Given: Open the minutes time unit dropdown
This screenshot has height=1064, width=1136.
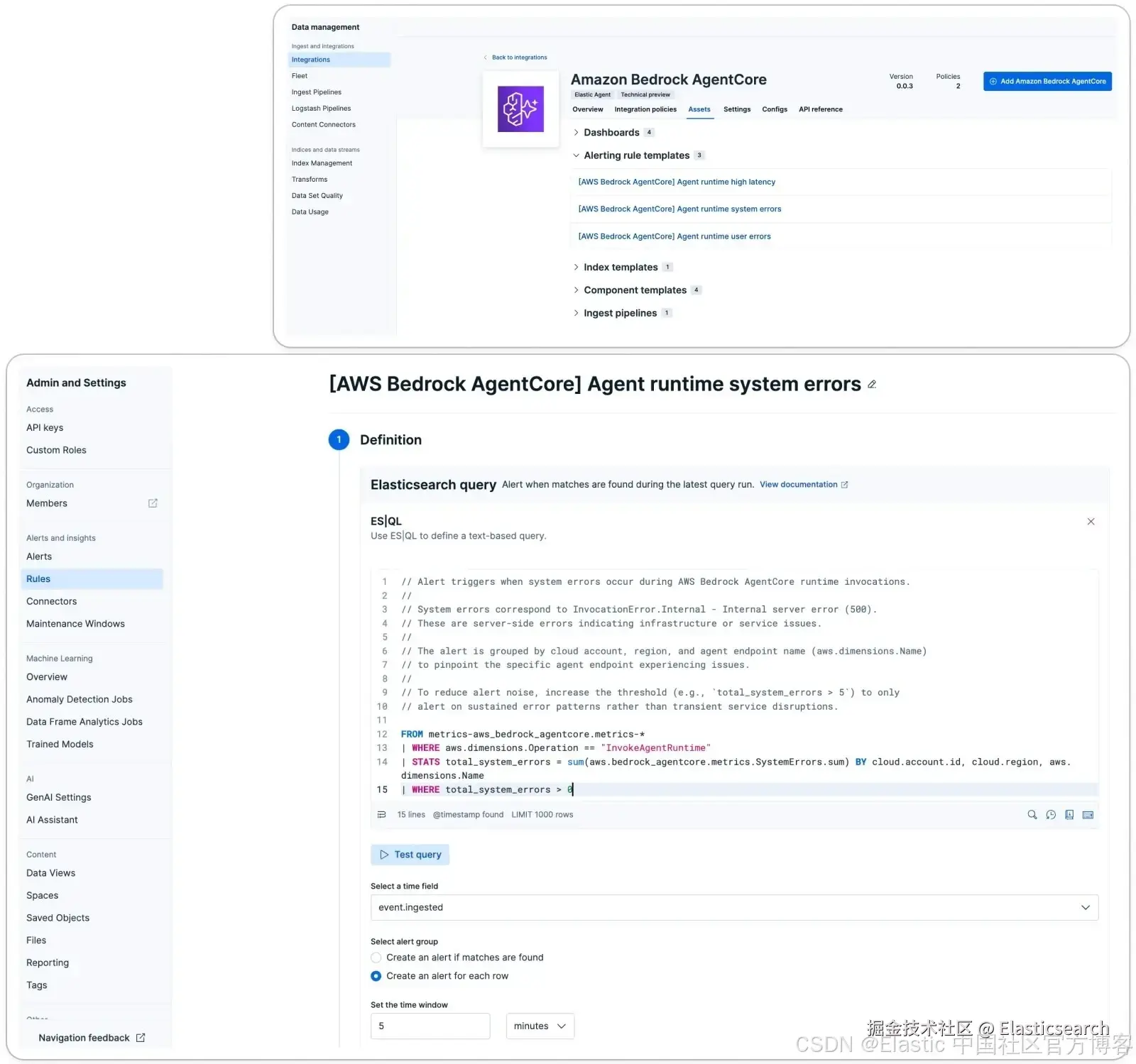Looking at the screenshot, I should click(540, 1026).
